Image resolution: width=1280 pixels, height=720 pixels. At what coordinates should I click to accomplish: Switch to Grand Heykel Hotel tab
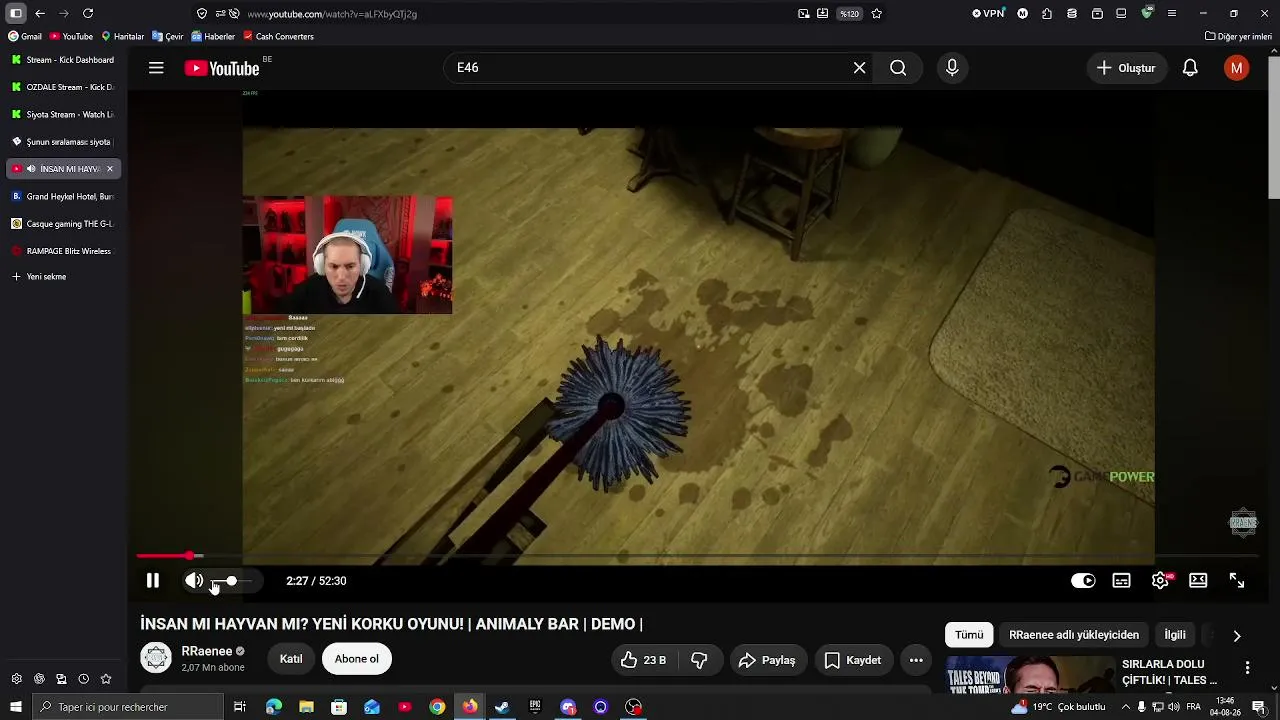tap(64, 196)
